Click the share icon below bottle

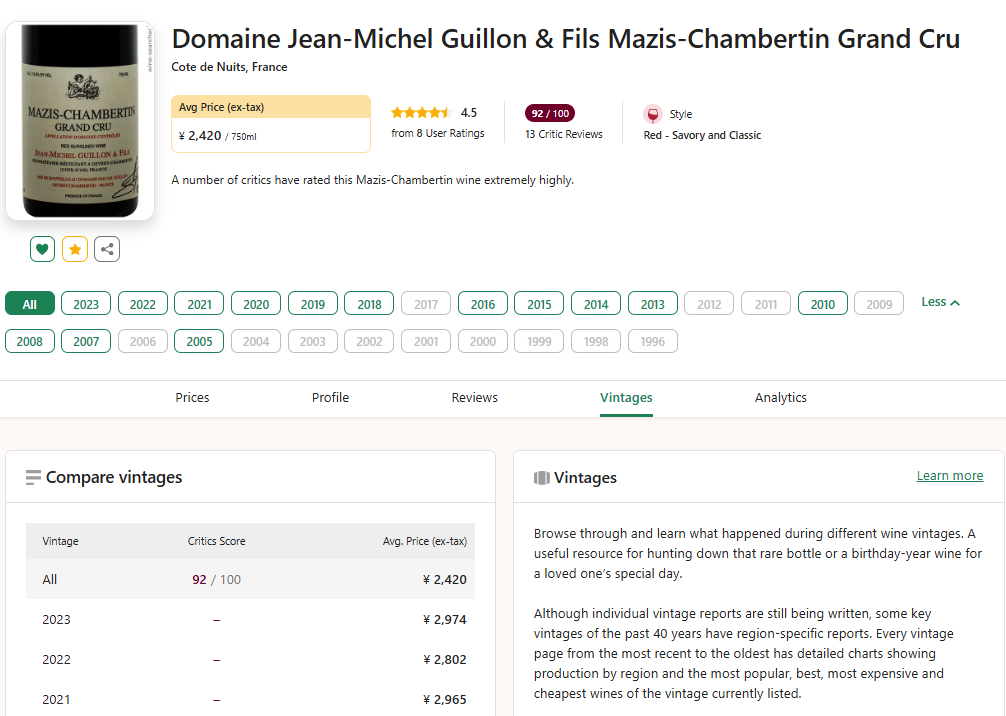tap(107, 249)
